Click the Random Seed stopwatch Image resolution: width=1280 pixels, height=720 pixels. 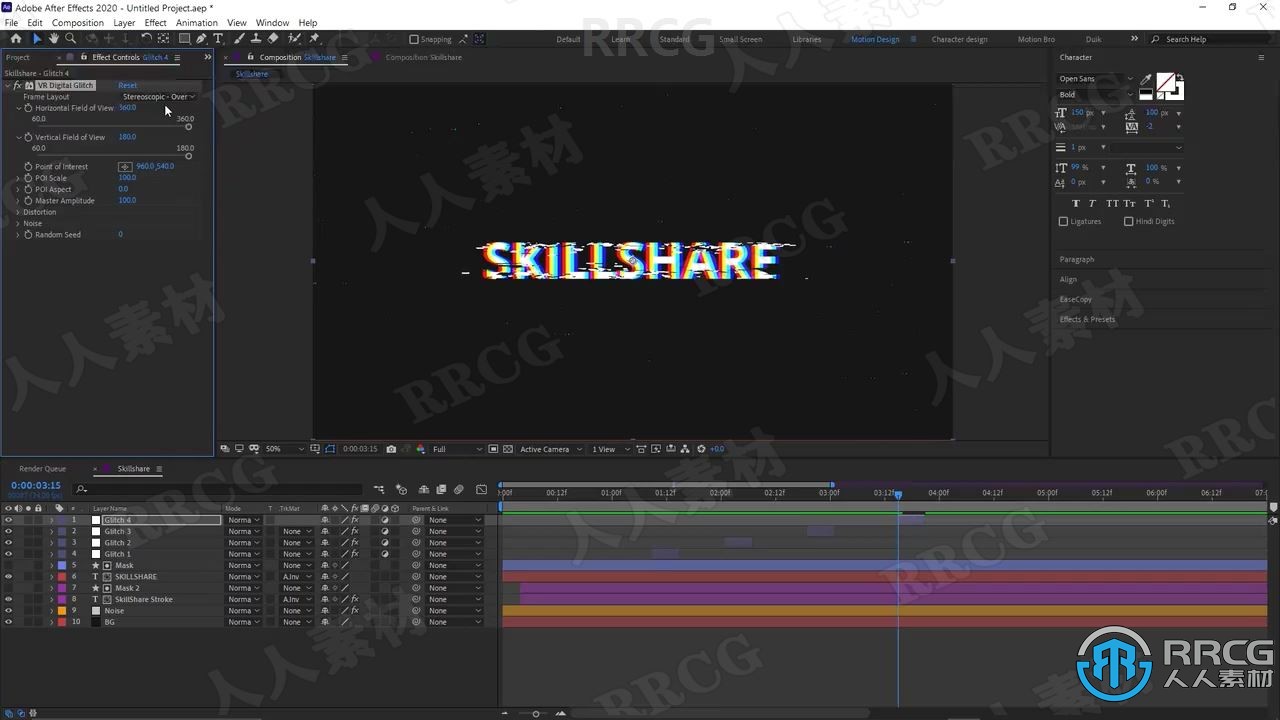pyautogui.click(x=28, y=235)
